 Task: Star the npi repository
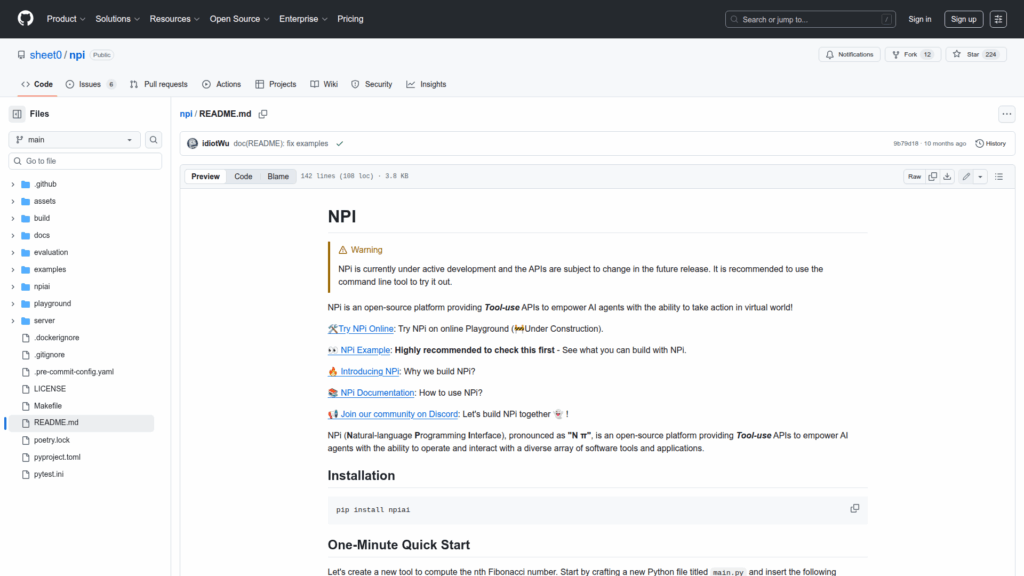pos(976,54)
